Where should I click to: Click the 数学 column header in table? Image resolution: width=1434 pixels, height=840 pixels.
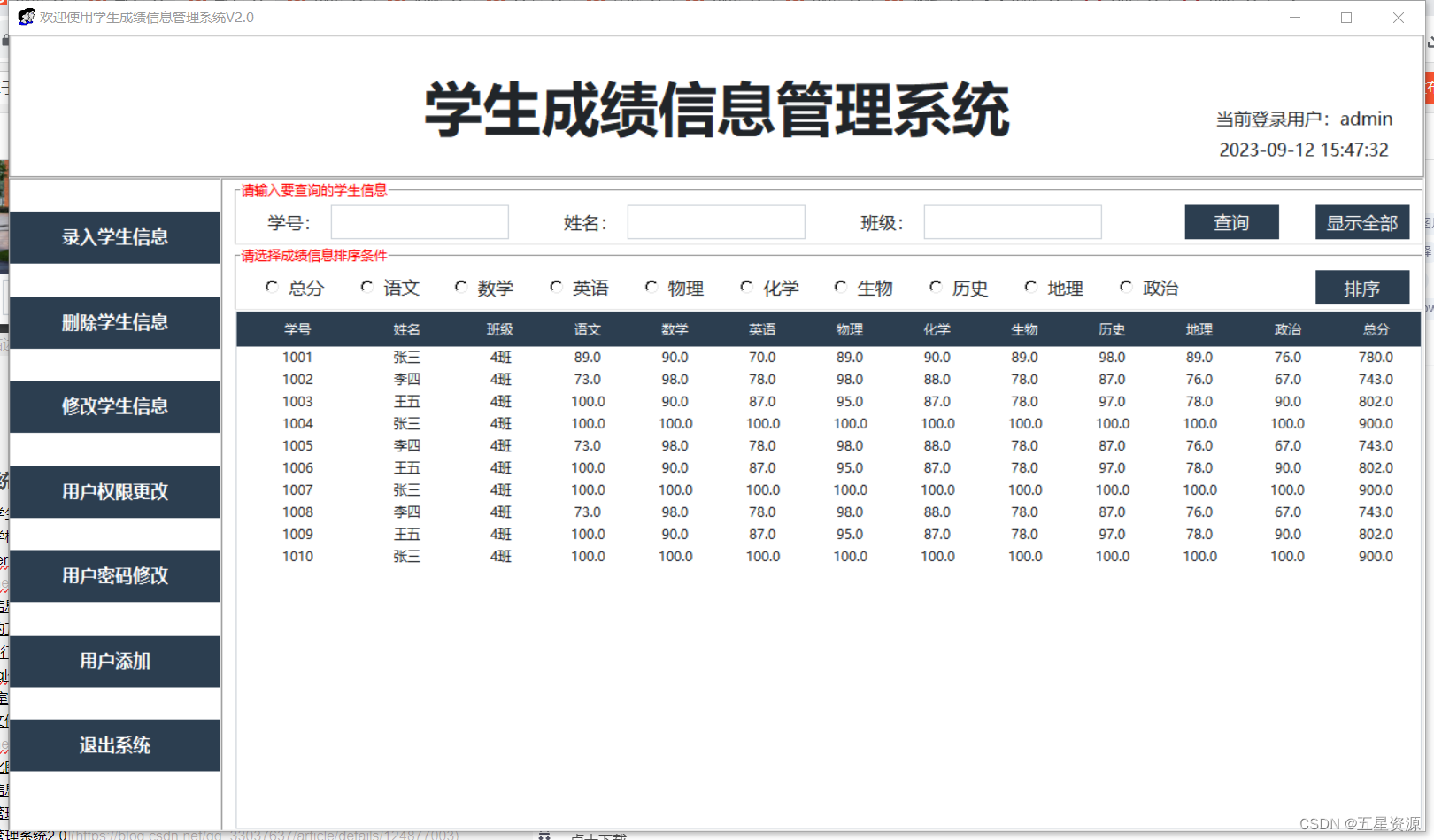tap(675, 329)
